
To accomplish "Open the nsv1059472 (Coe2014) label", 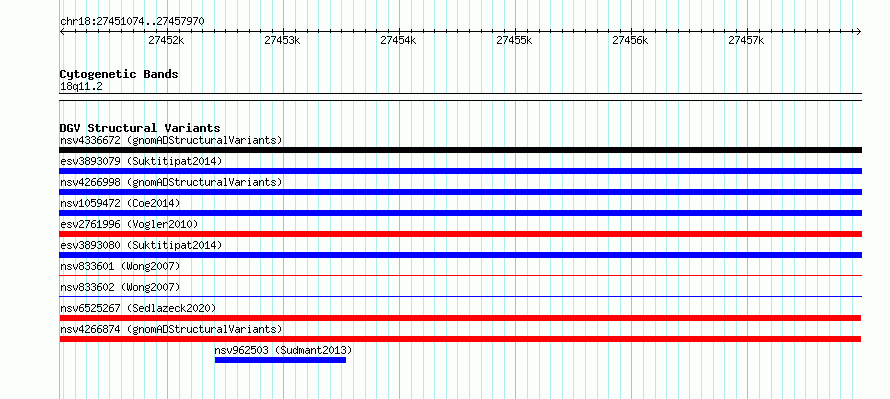I will tap(120, 203).
